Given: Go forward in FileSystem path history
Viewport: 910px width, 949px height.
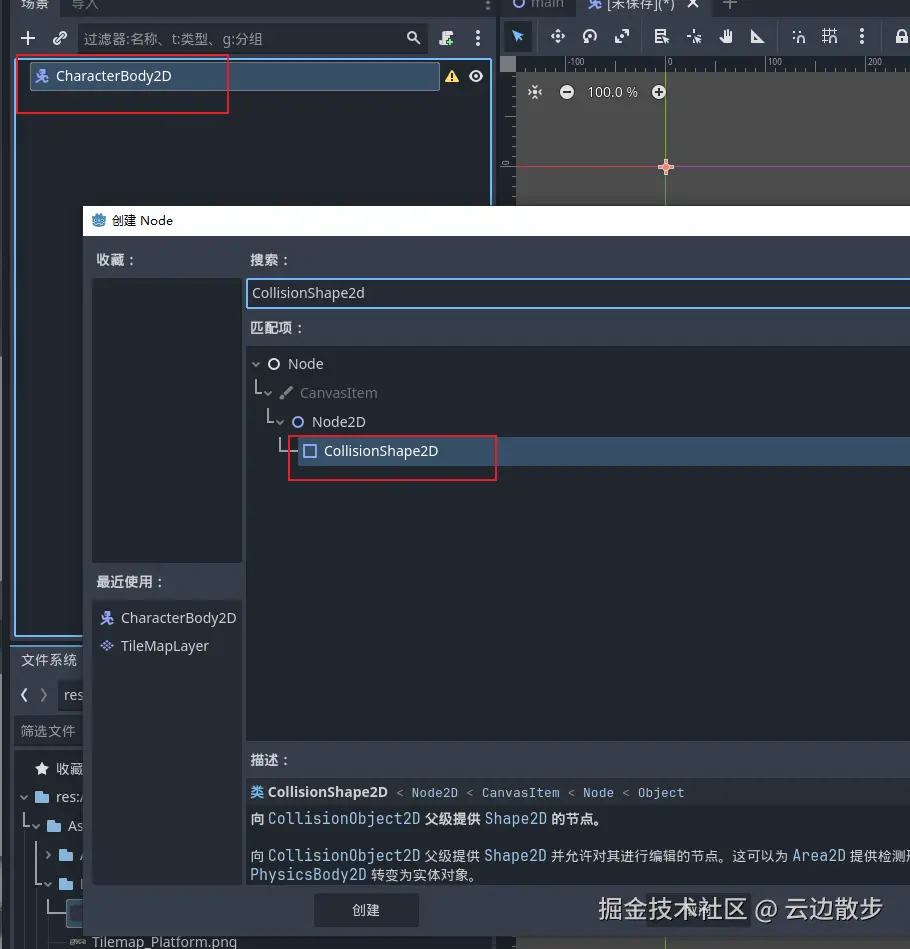Looking at the screenshot, I should click(44, 695).
